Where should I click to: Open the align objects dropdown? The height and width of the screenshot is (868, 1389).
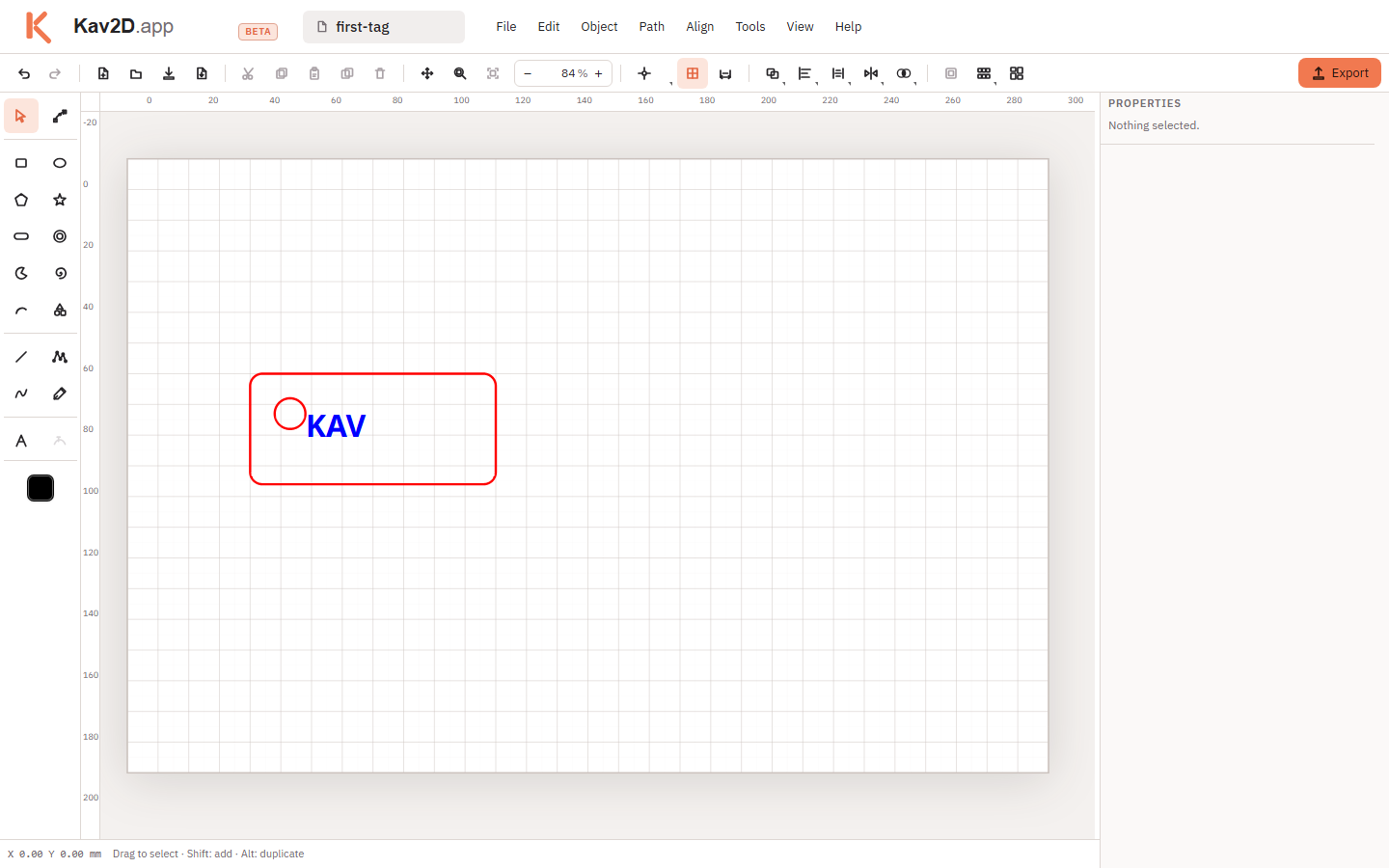tap(805, 73)
